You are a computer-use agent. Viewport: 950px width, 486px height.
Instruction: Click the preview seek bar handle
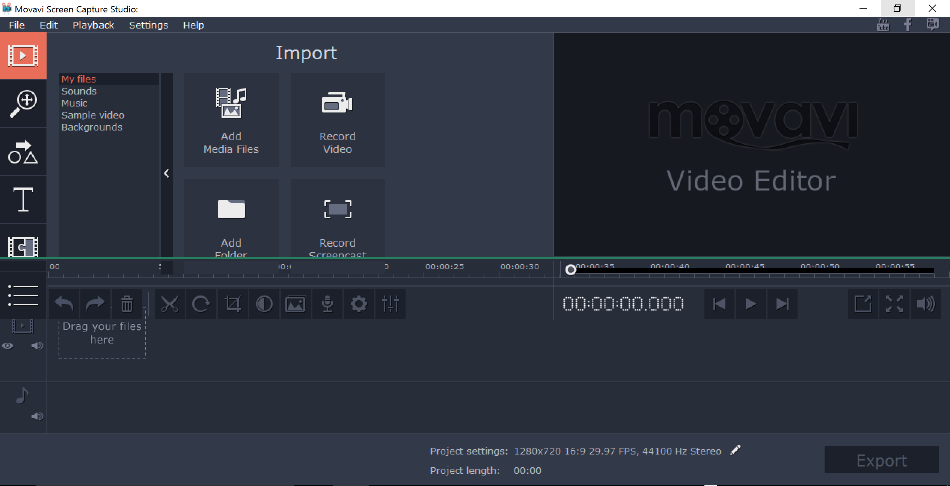pyautogui.click(x=570, y=270)
